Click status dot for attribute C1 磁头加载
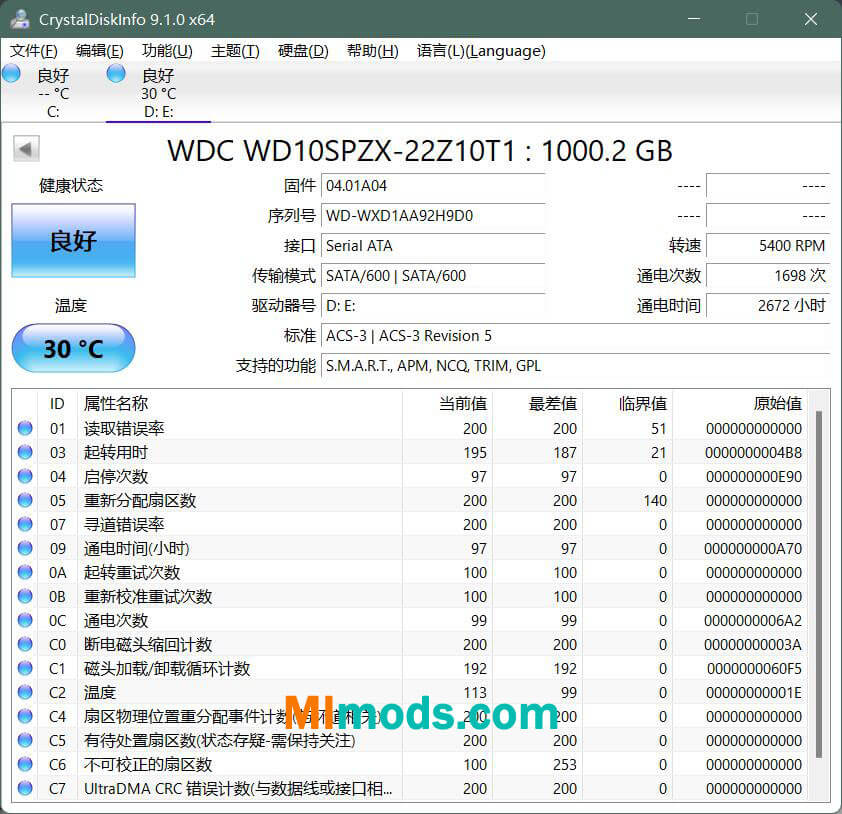The height and width of the screenshot is (814, 842). [25, 668]
